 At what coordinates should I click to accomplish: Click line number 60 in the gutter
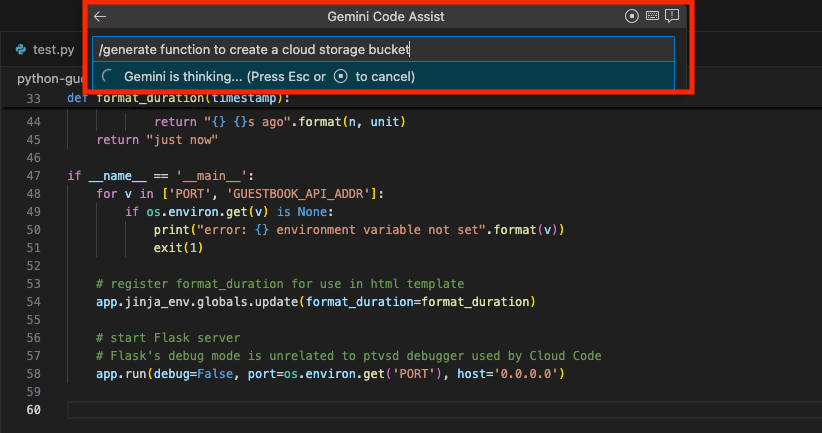[x=36, y=409]
